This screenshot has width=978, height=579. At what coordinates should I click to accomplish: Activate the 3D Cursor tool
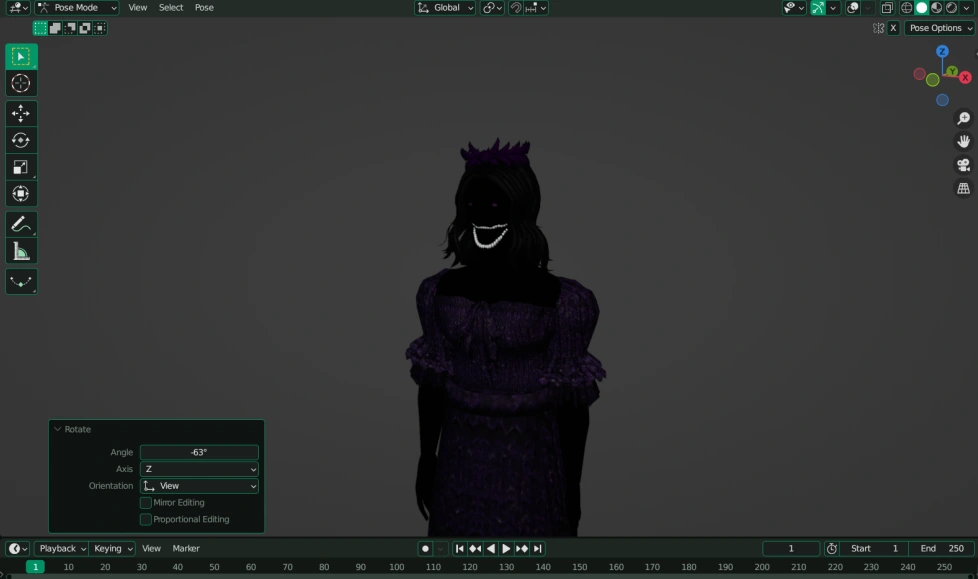[21, 83]
